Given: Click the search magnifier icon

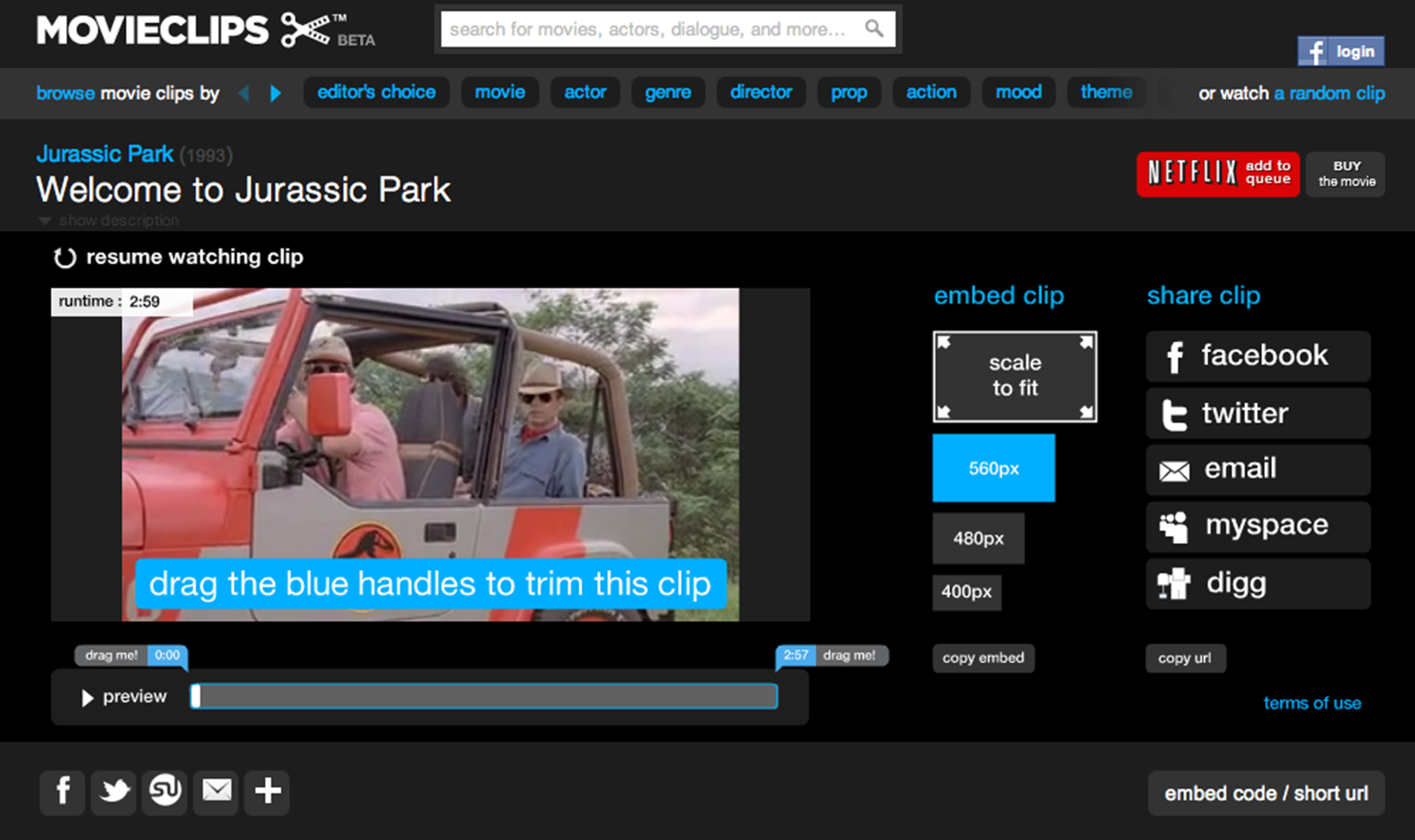Looking at the screenshot, I should pyautogui.click(x=874, y=28).
